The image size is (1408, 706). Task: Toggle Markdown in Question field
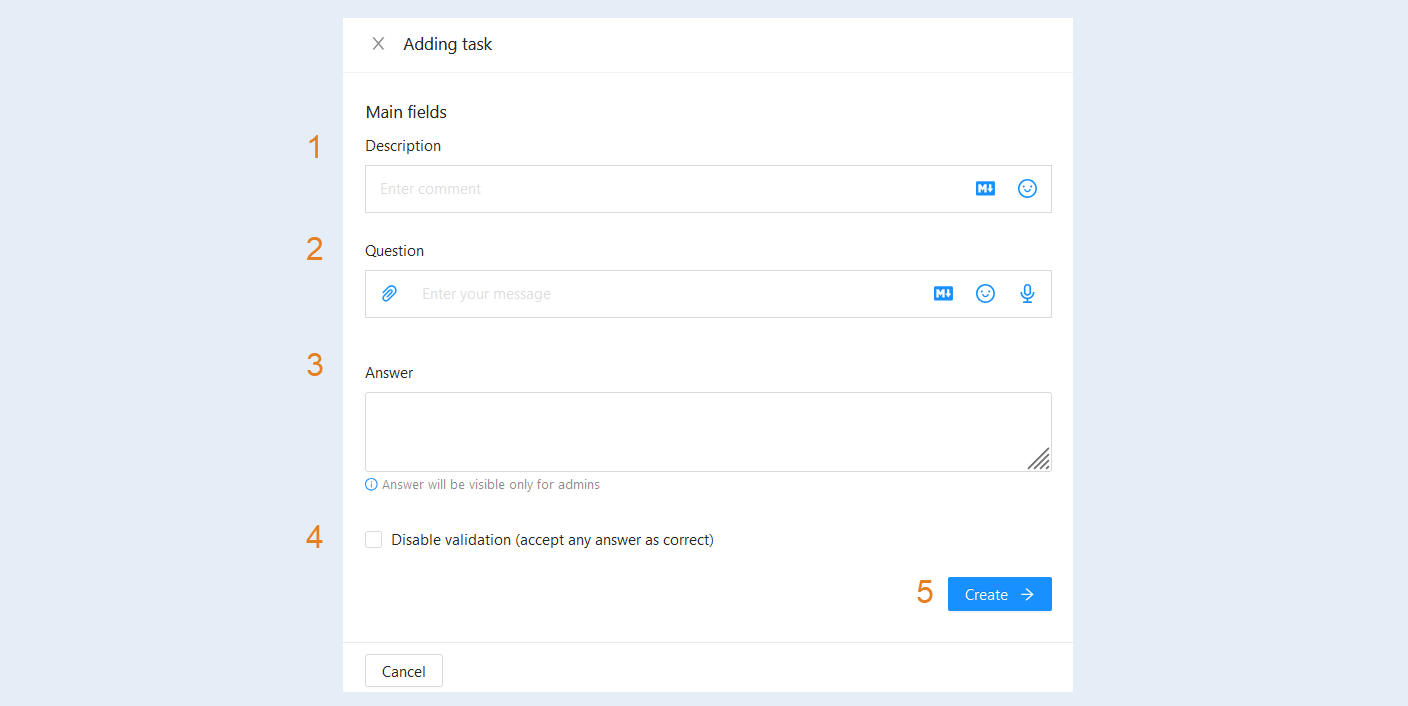click(x=943, y=293)
